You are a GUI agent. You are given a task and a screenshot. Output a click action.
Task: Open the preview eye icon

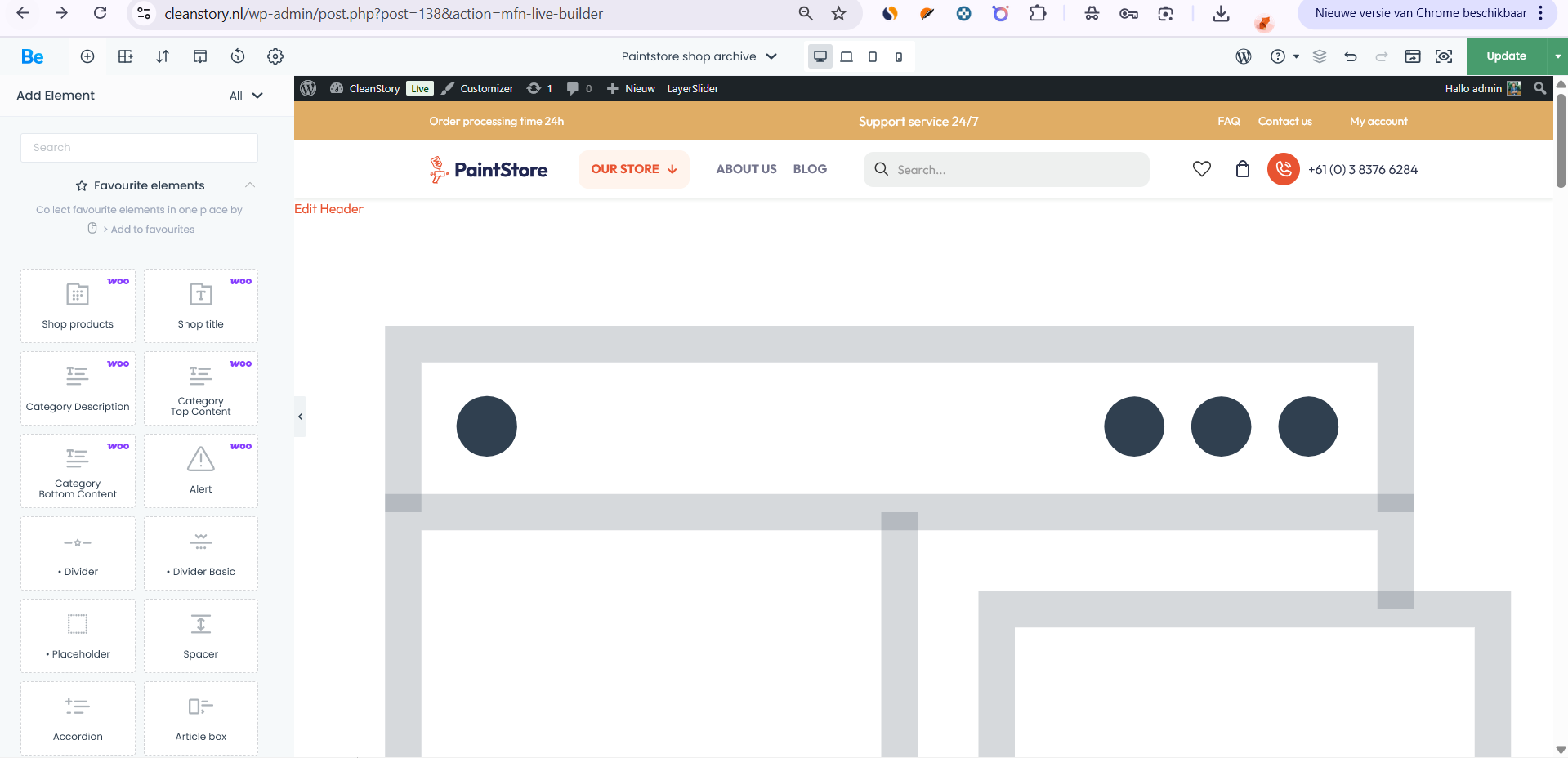coord(1444,56)
